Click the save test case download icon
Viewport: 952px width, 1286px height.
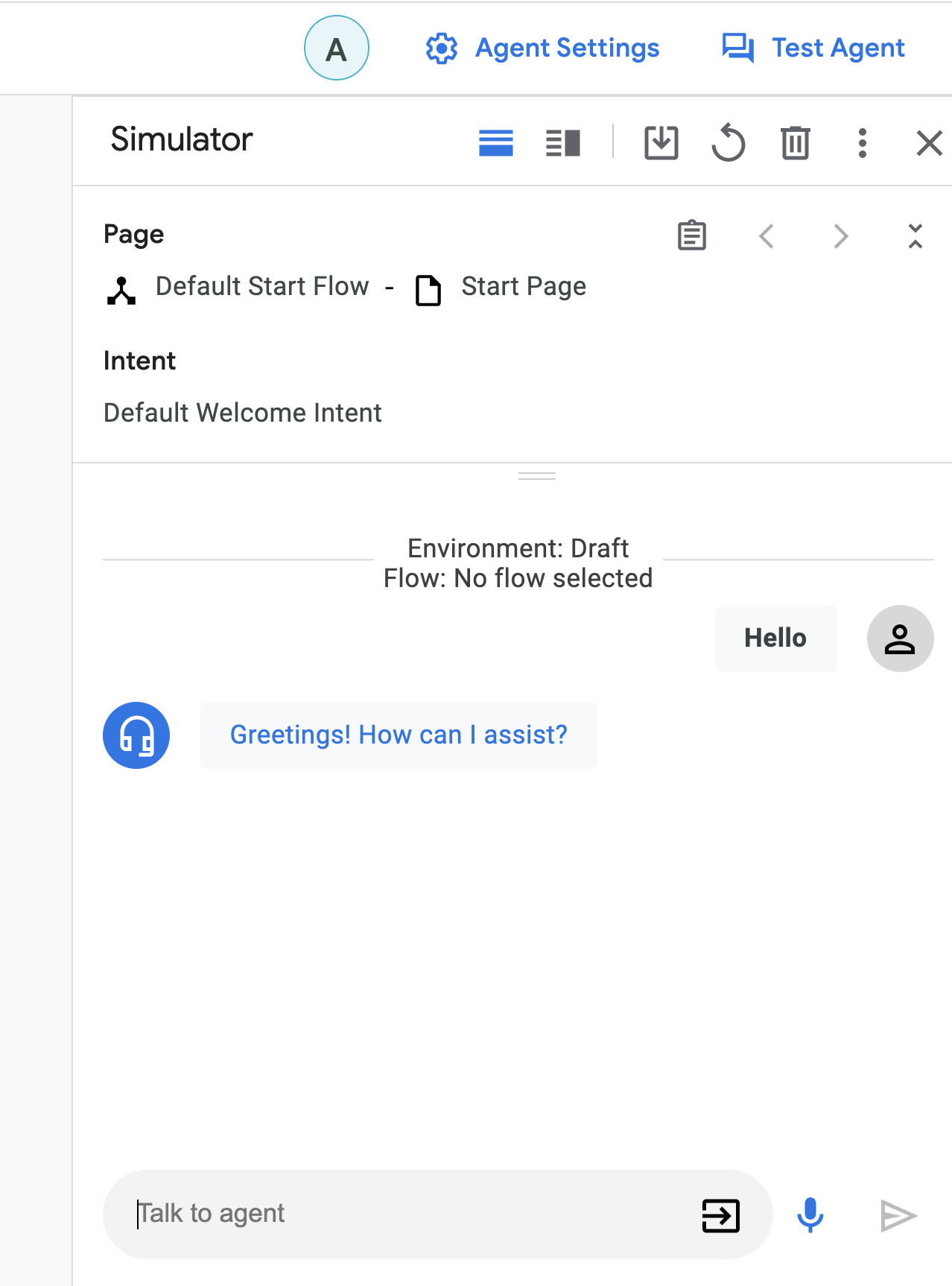661,142
